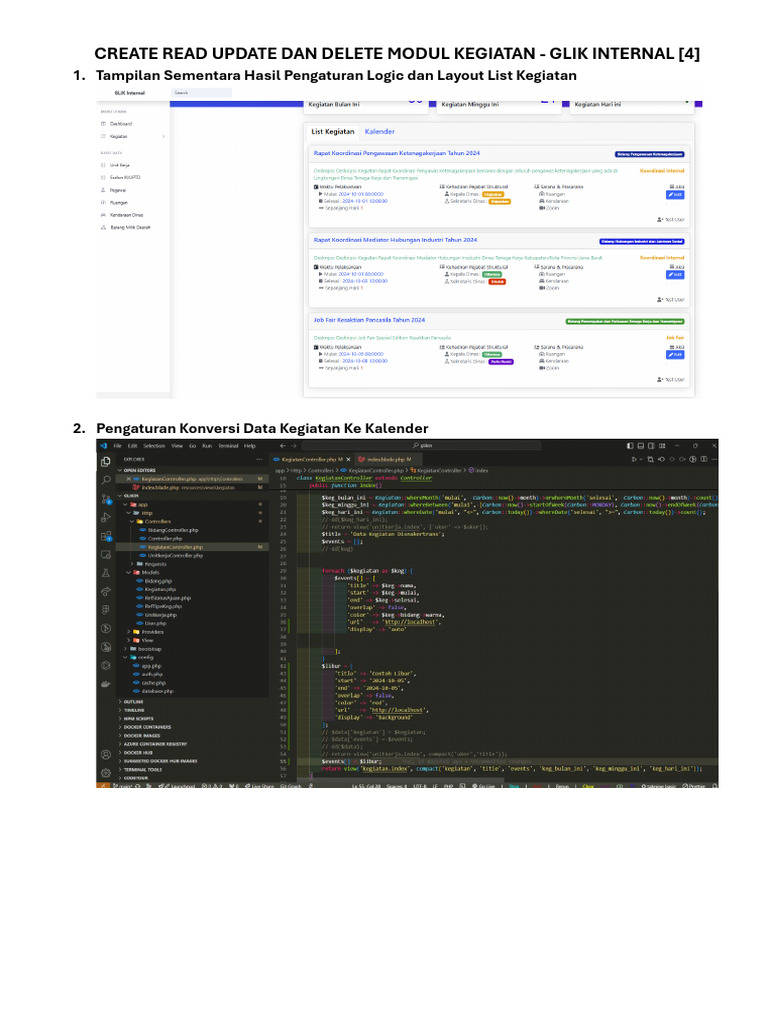768x1024 pixels.
Task: Open the Docker view in activity bar
Action: [105, 684]
